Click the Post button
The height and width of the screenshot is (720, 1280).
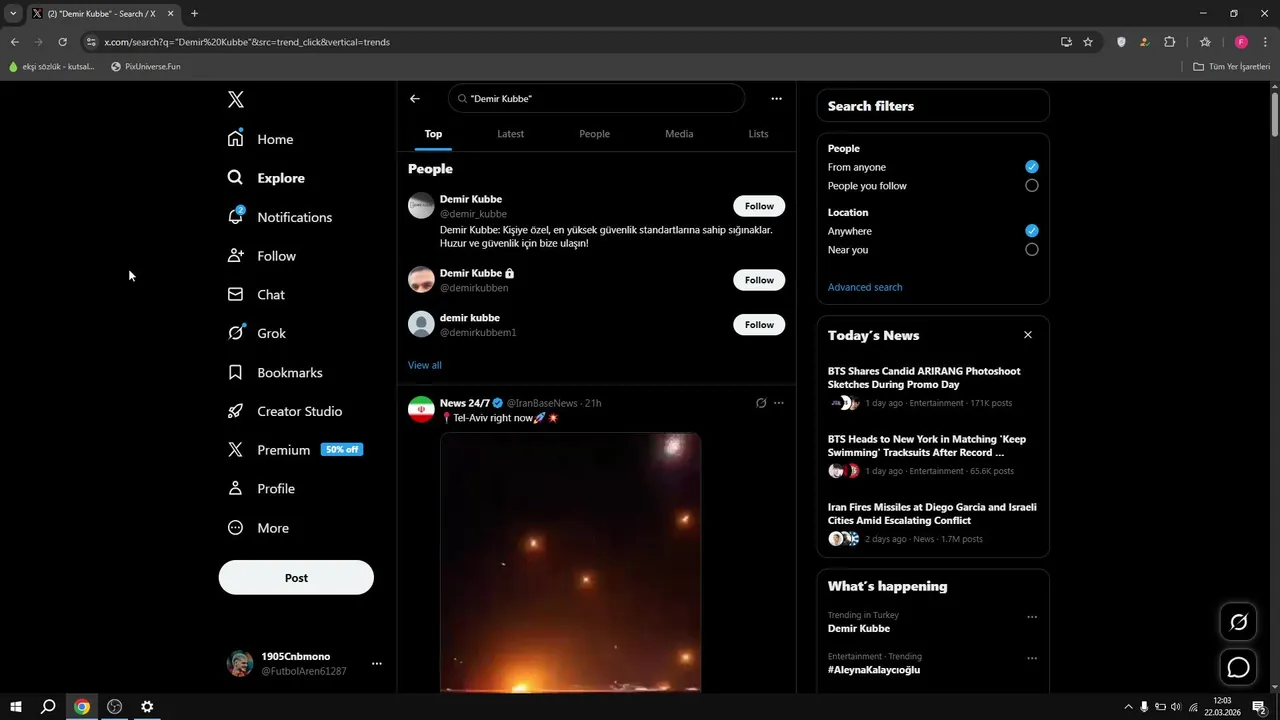(x=296, y=578)
